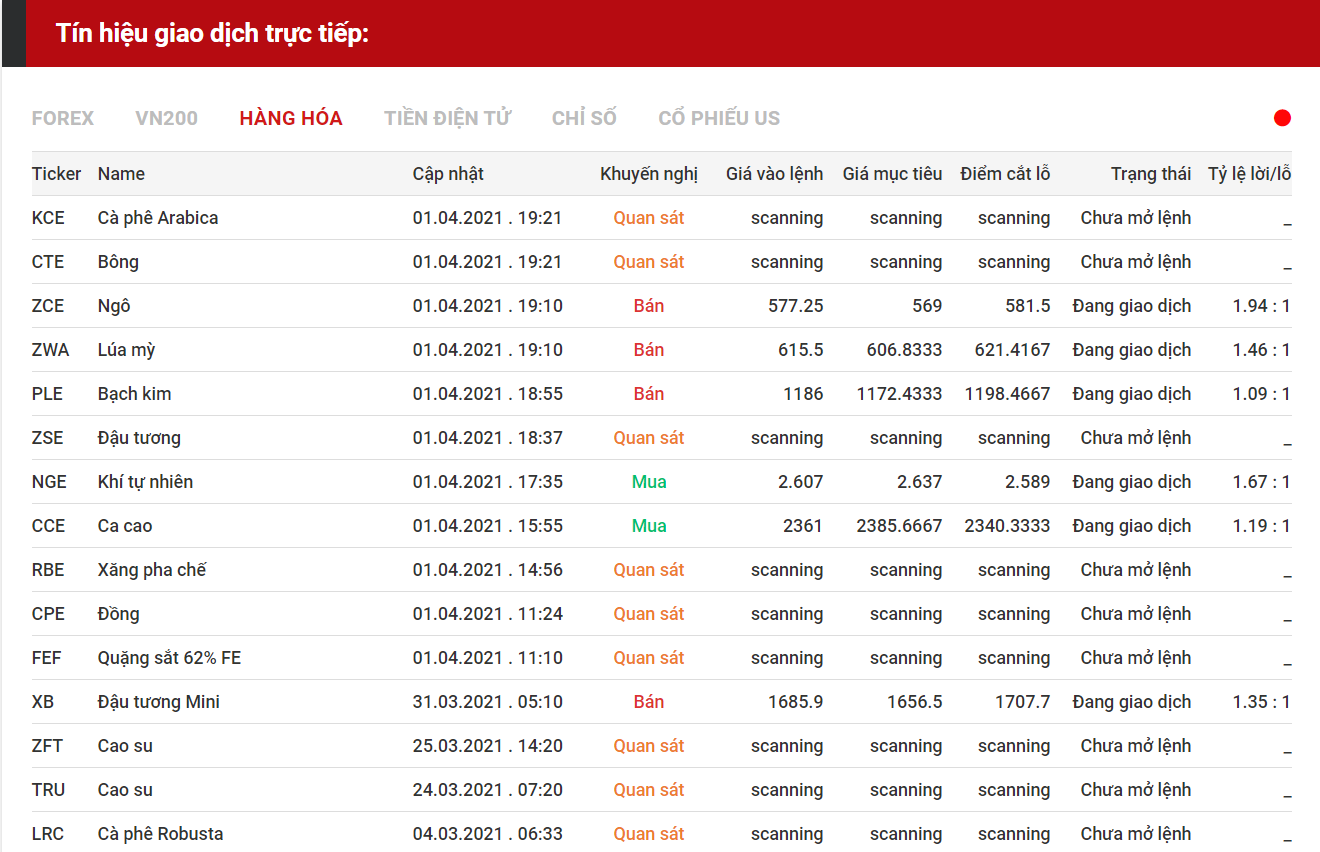1320x852 pixels.
Task: Open the TIỀN ĐIỆN TỬ tab
Action: click(x=447, y=118)
